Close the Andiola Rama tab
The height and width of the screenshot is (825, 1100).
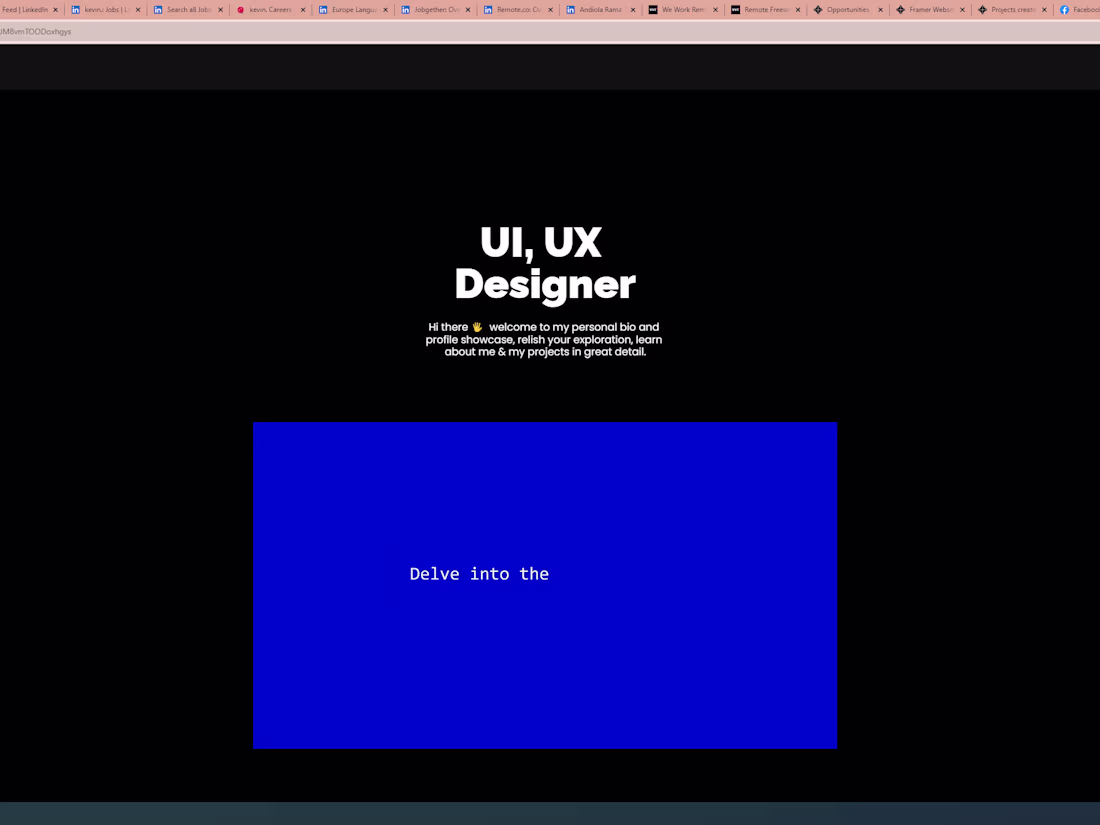click(x=633, y=10)
